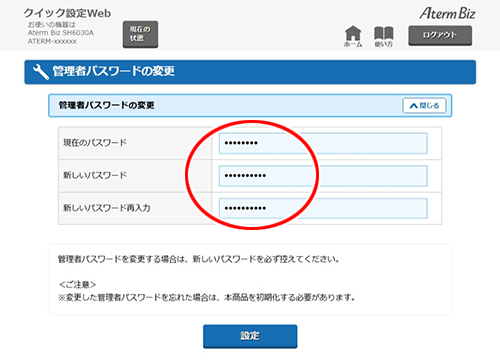Open the ホーム home icon
This screenshot has height=363, width=500.
[x=353, y=36]
